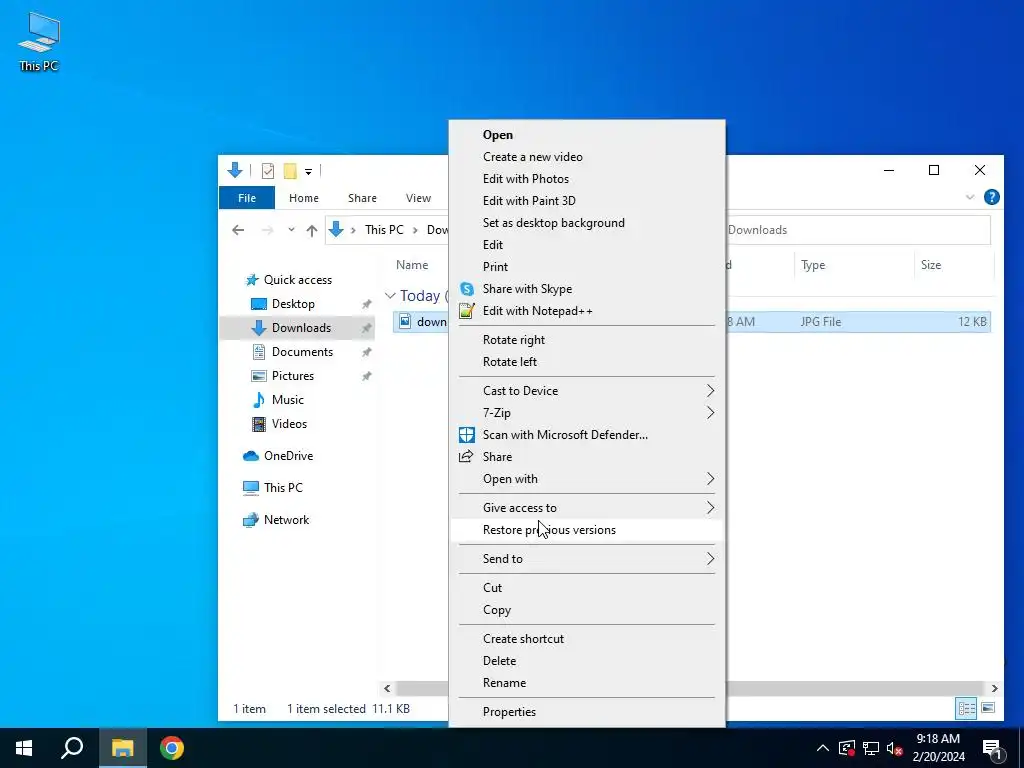The width and height of the screenshot is (1024, 768).
Task: Click the network tray icon
Action: [x=871, y=748]
